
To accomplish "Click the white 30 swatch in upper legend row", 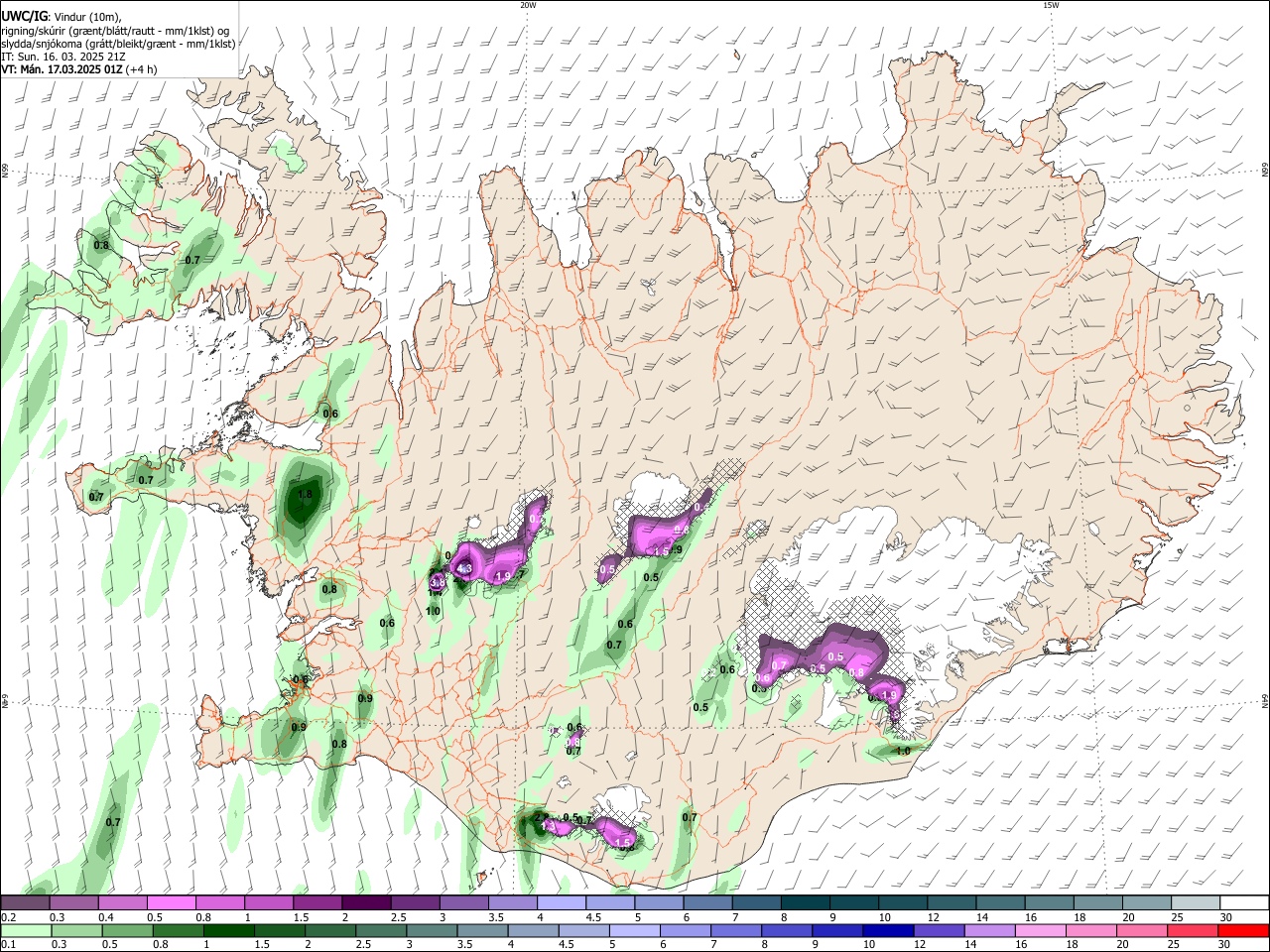I will pyautogui.click(x=1244, y=902).
